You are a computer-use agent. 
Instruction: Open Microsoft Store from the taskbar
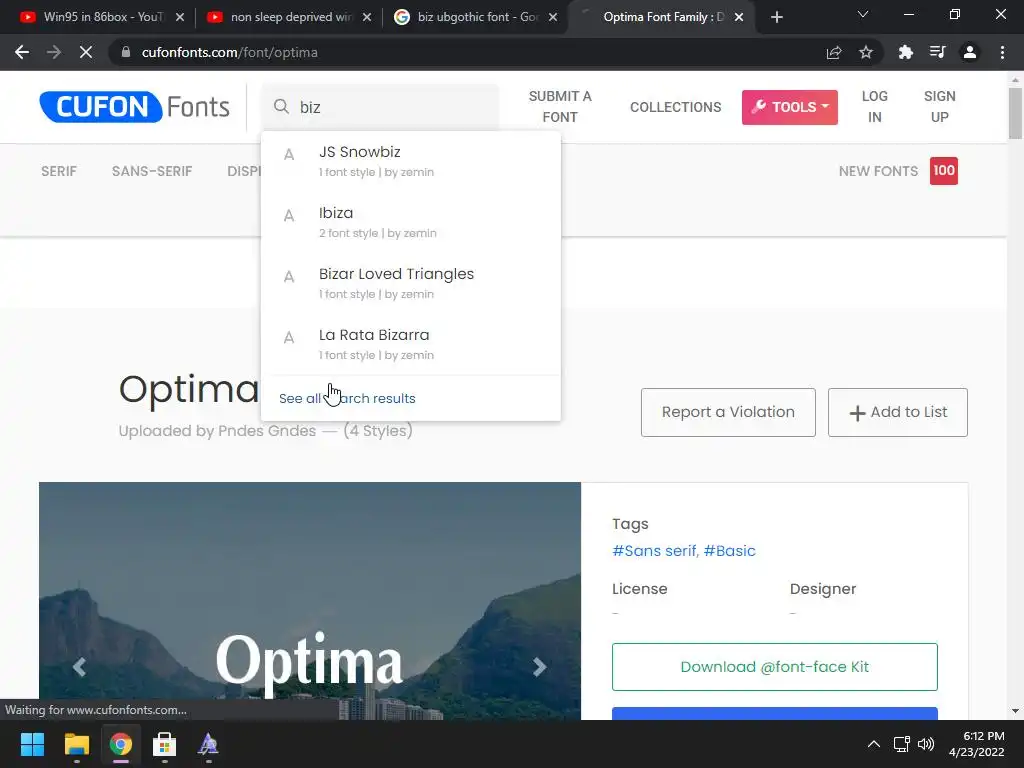(x=164, y=744)
